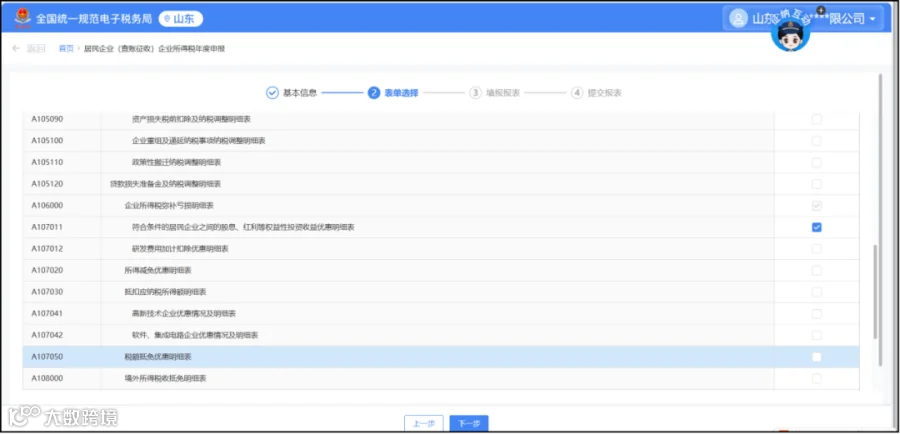This screenshot has height=434, width=900.
Task: Click 政策性搬迁纳税调整明细表 form name
Action: point(176,162)
